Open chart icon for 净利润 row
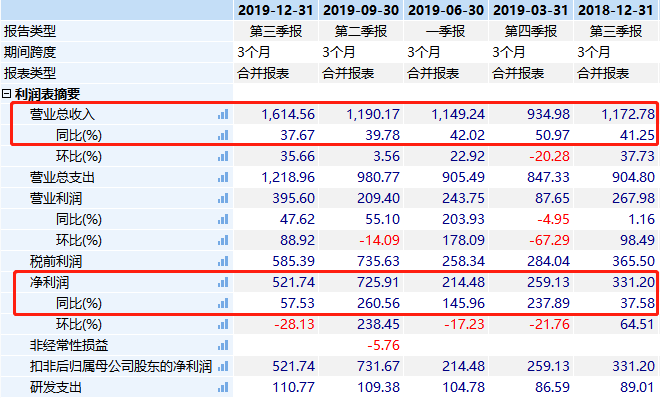 pos(223,283)
